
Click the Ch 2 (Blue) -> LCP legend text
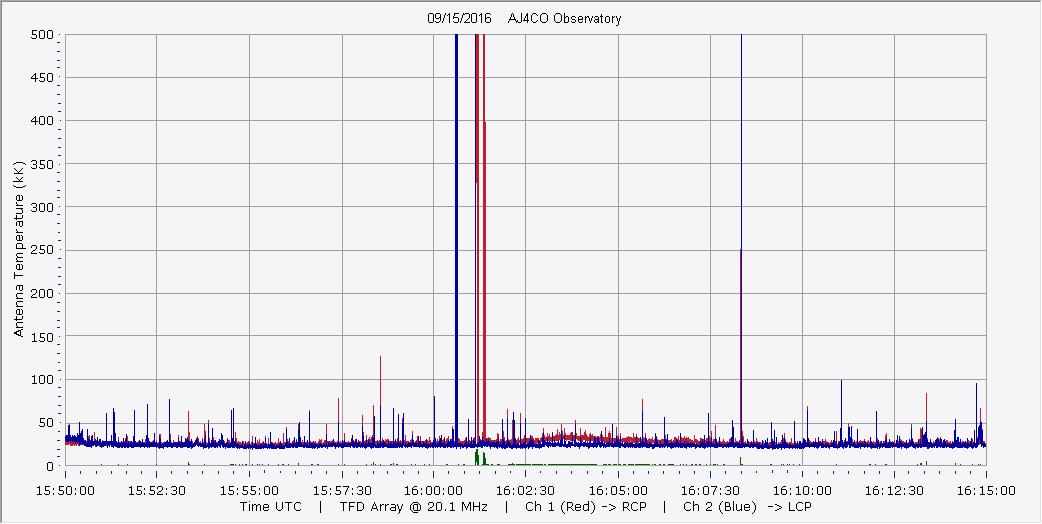748,507
